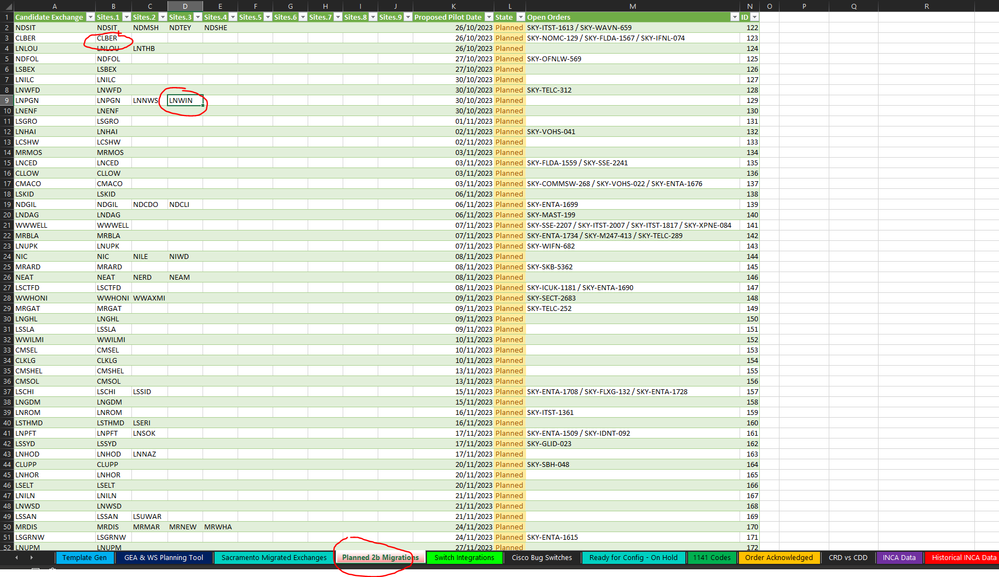This screenshot has height=577, width=999.
Task: Open the Sacramento Migrated Exchanges sheet tab
Action: pyautogui.click(x=274, y=558)
